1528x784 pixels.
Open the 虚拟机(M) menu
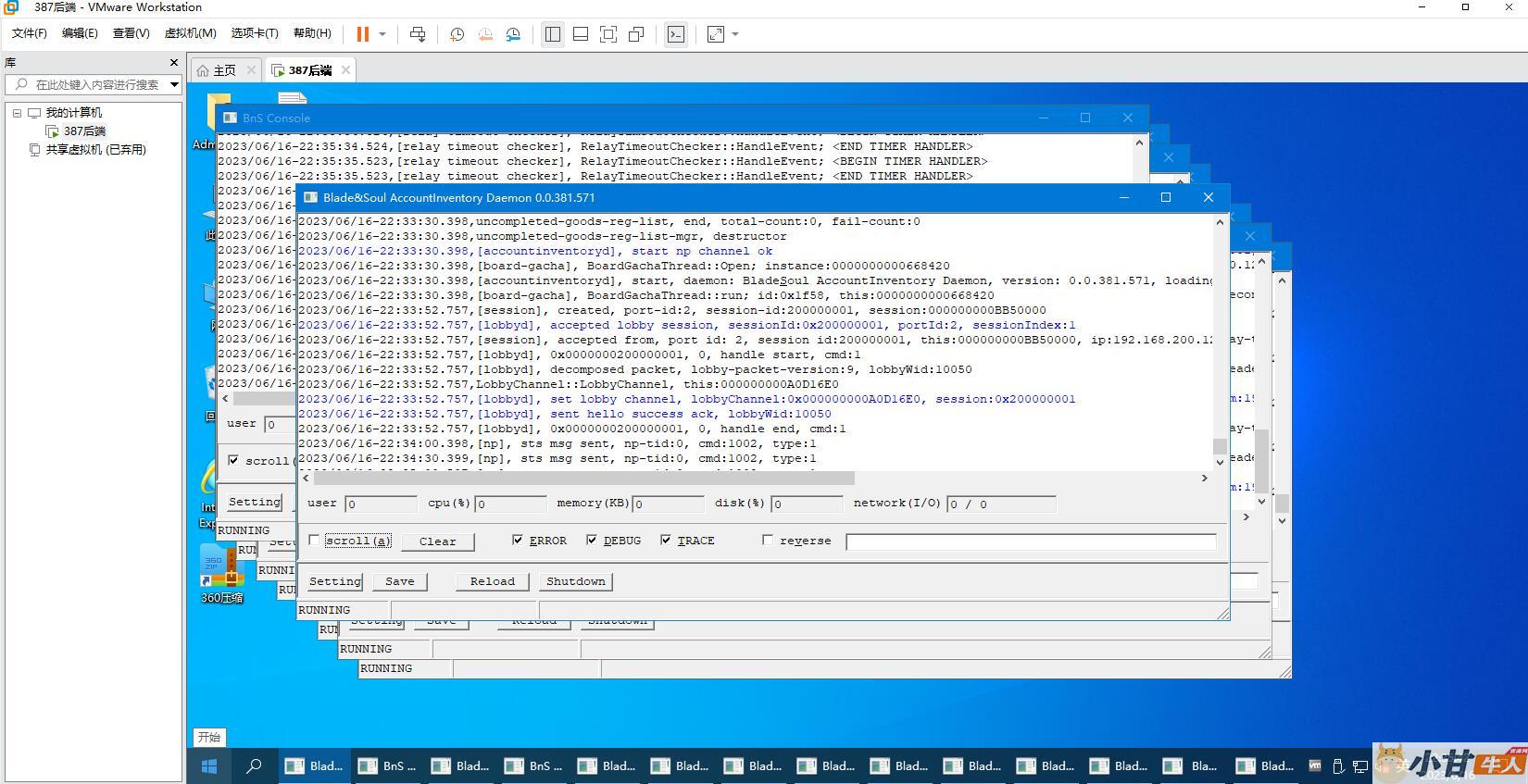pyautogui.click(x=190, y=33)
